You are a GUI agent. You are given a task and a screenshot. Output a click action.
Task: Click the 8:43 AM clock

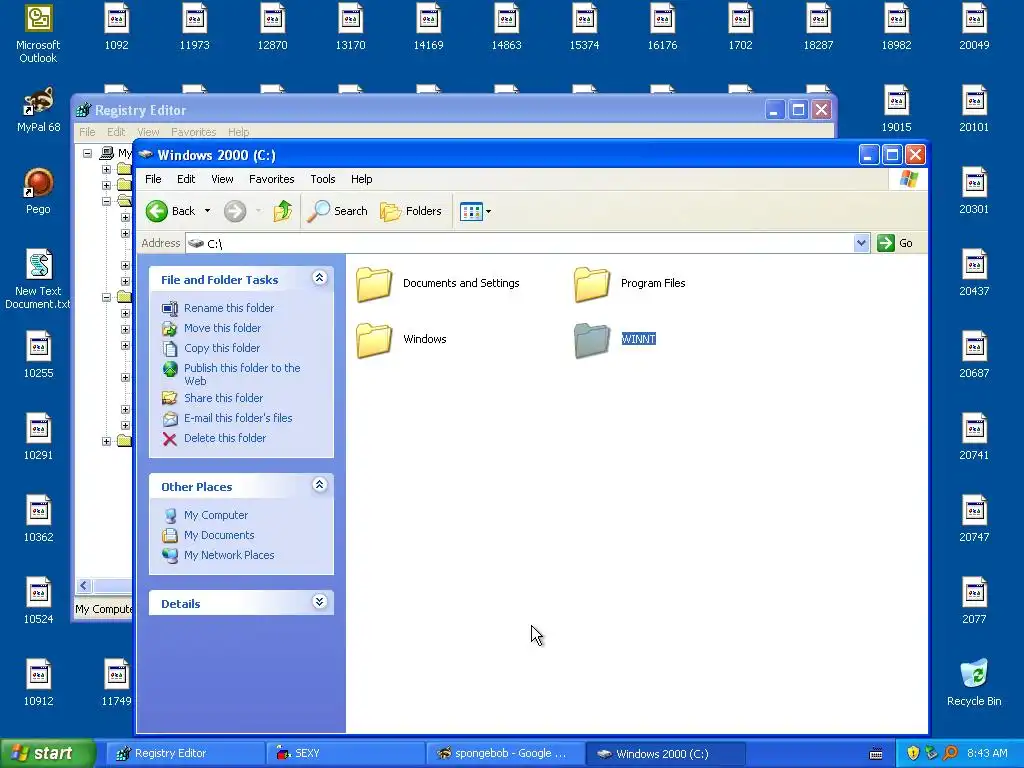[x=987, y=753]
